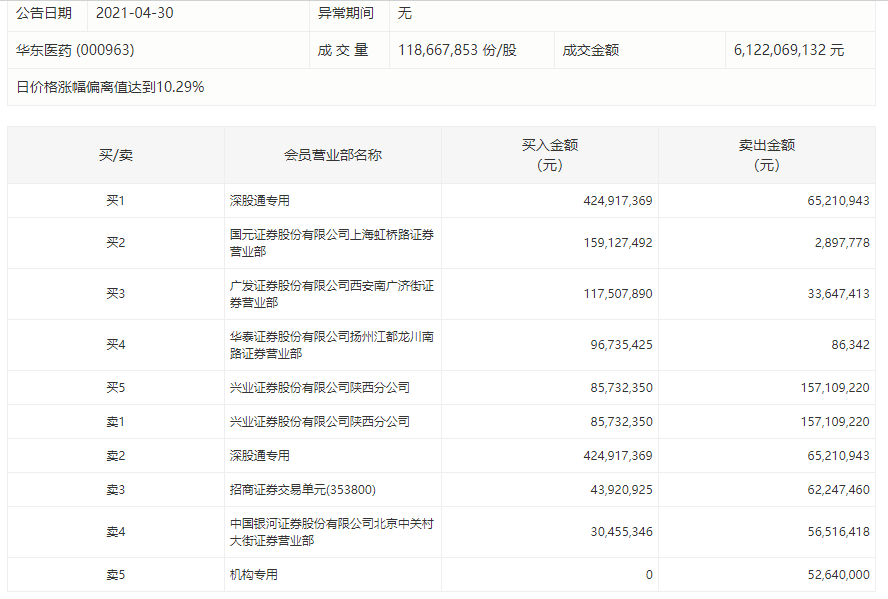The height and width of the screenshot is (599, 888).
Task: Open 深股通专用 in the 买1 row
Action: pyautogui.click(x=259, y=201)
